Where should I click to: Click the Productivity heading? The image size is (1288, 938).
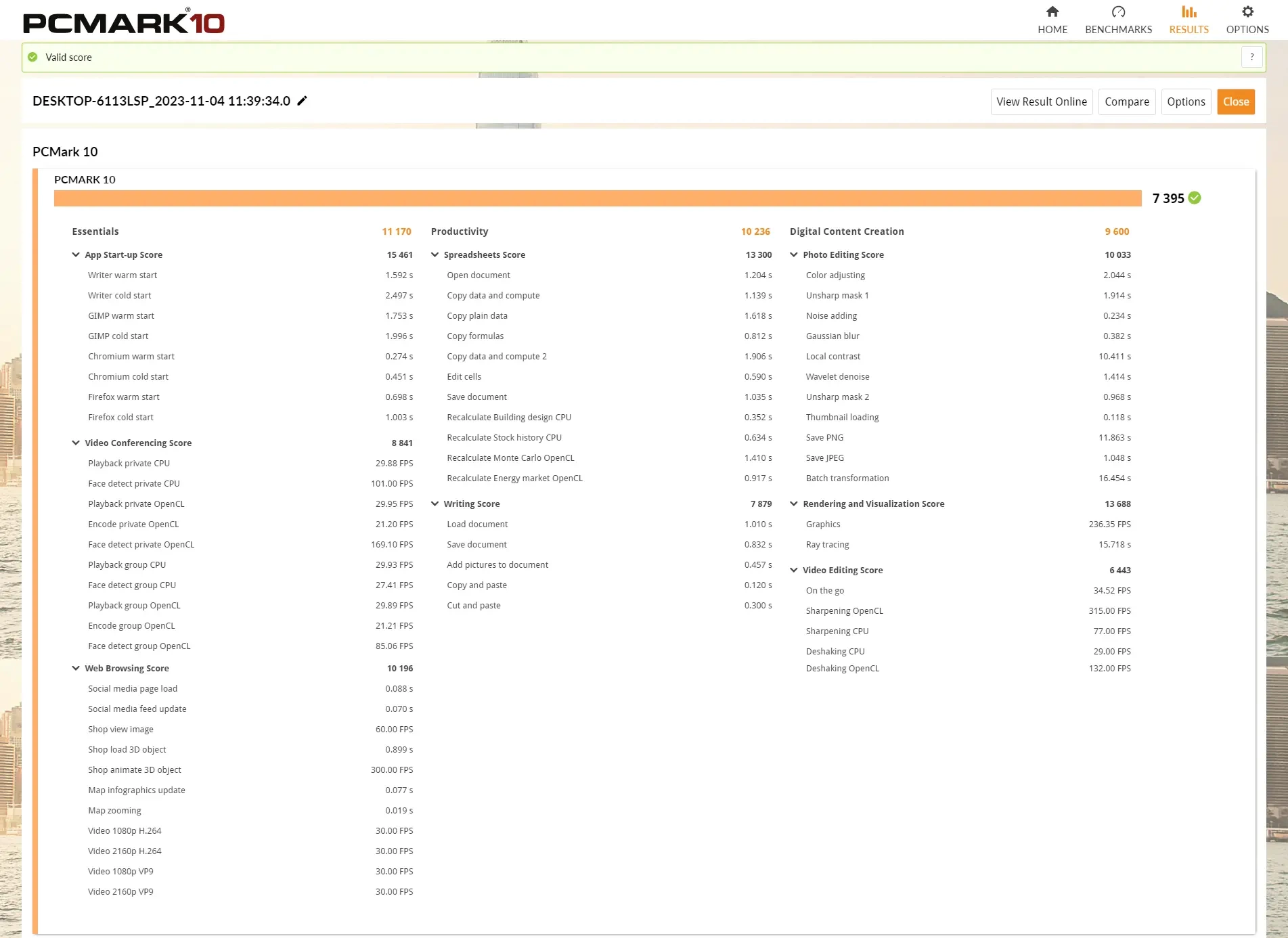click(x=460, y=231)
